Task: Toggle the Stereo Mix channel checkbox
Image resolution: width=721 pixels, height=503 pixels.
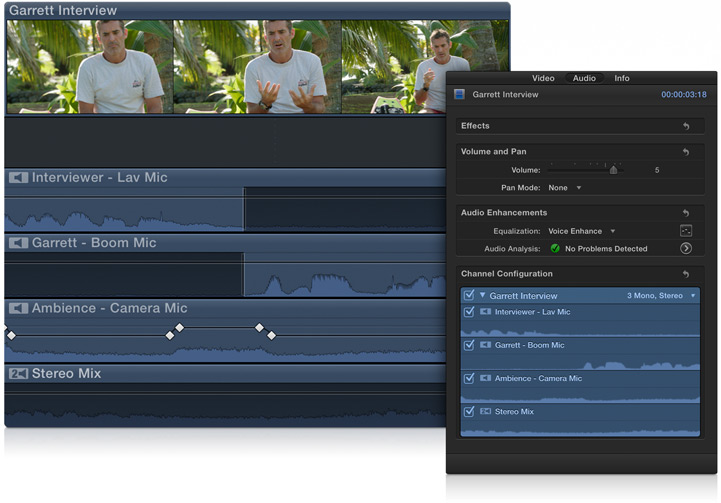Action: point(469,411)
